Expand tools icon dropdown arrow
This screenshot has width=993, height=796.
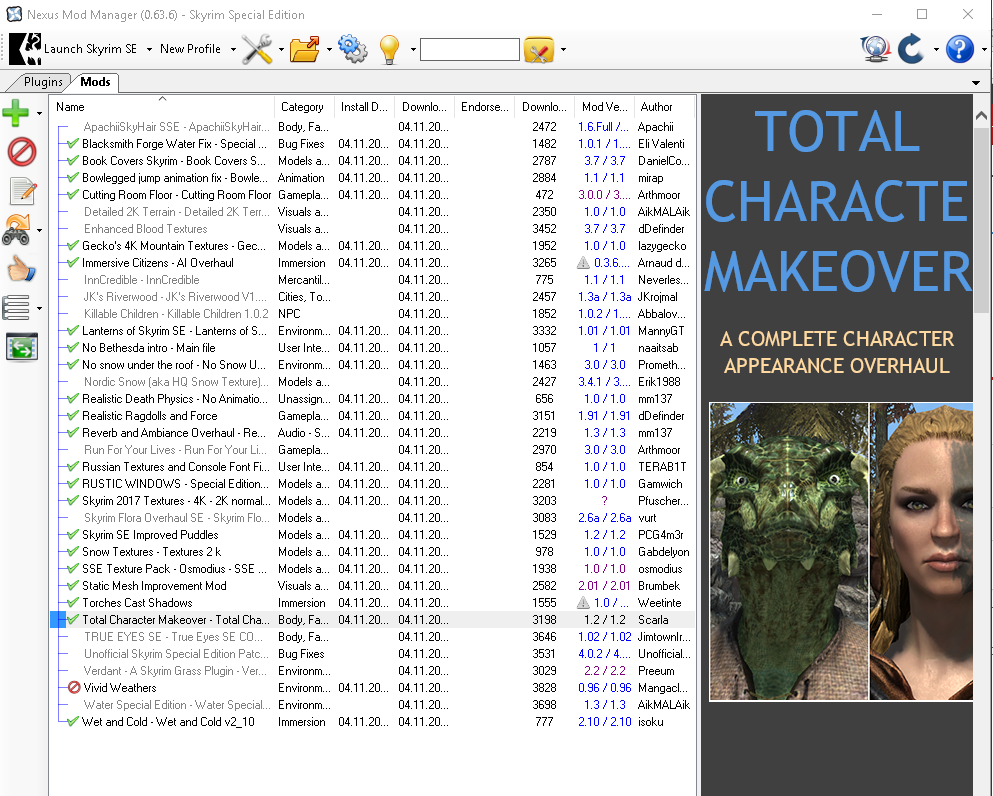(281, 49)
